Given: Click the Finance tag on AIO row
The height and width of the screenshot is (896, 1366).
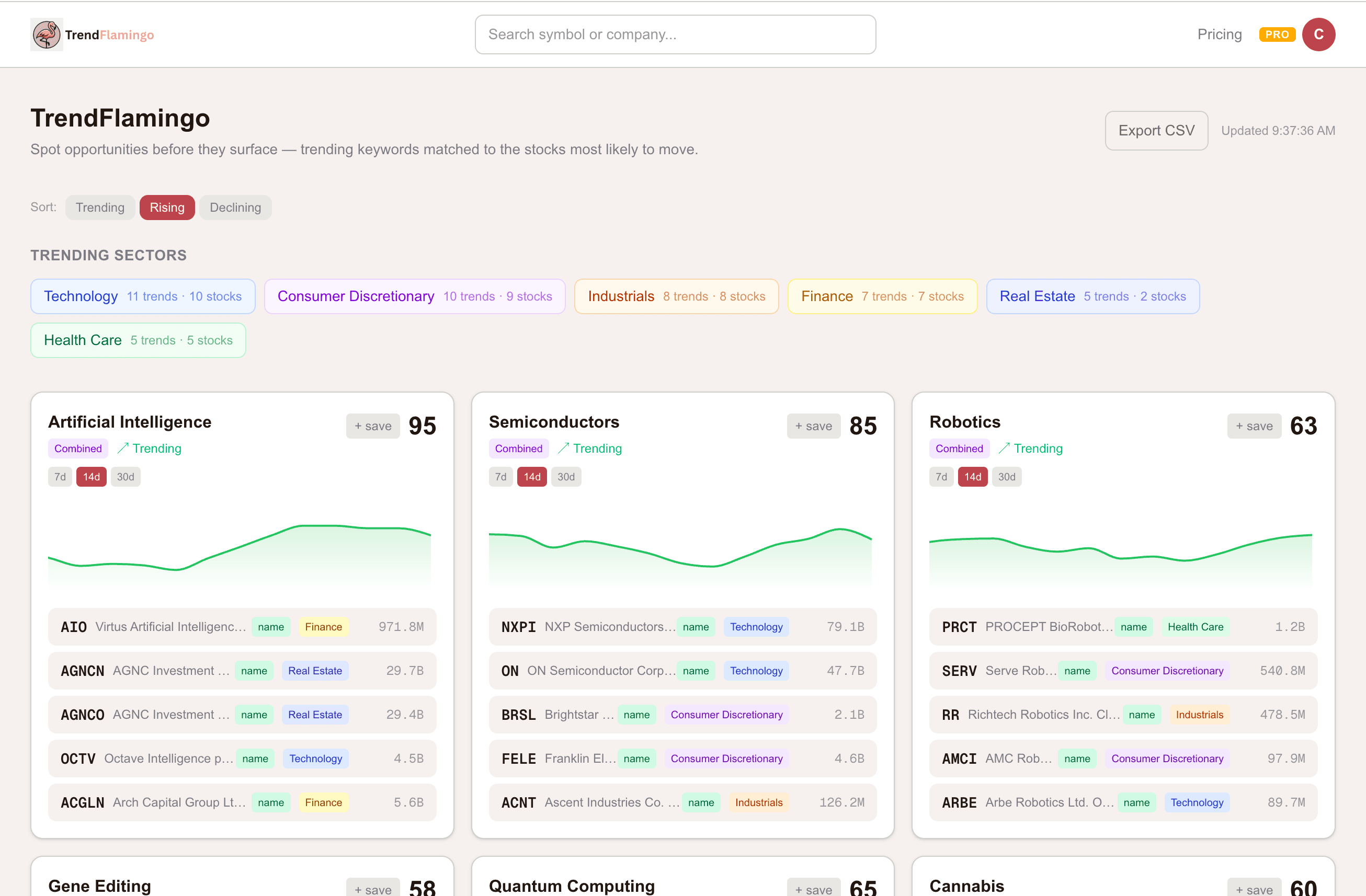Looking at the screenshot, I should click(323, 626).
